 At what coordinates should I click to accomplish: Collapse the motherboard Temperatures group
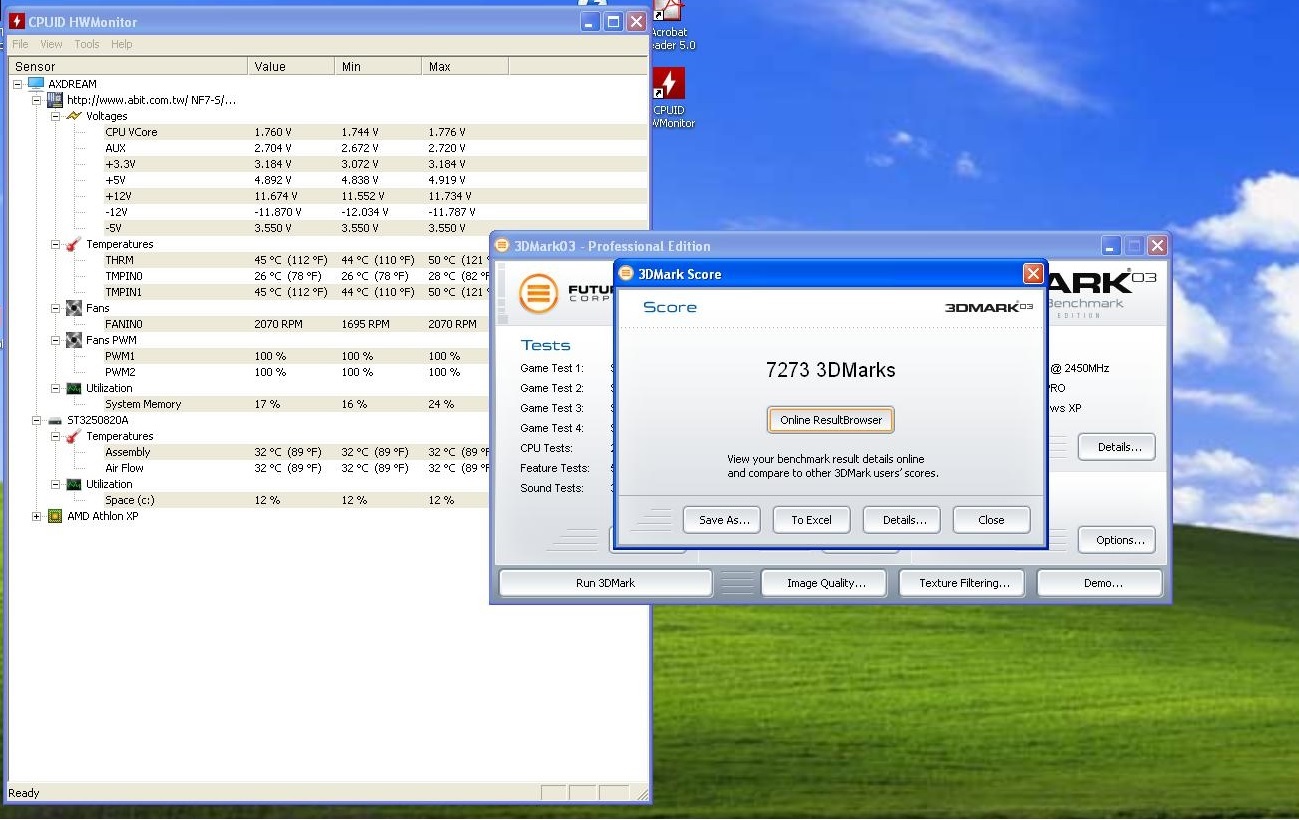(x=56, y=244)
